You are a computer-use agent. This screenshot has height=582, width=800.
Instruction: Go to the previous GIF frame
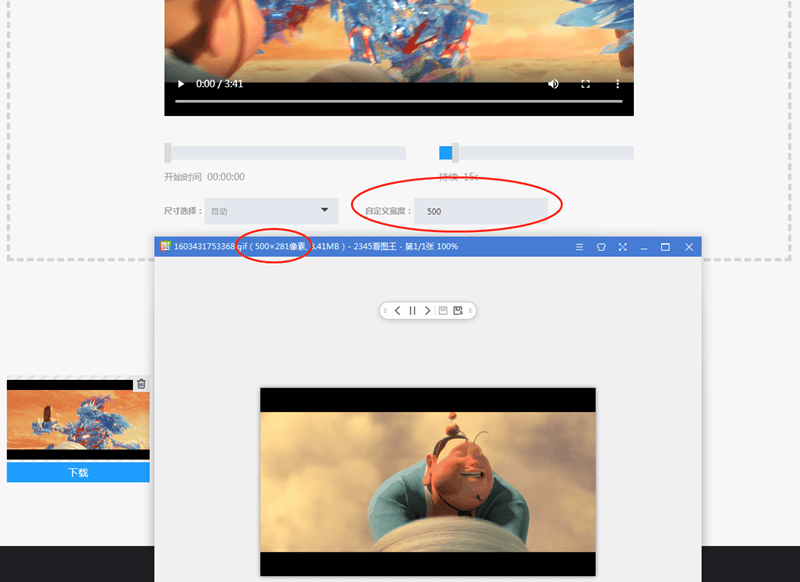pyautogui.click(x=397, y=311)
